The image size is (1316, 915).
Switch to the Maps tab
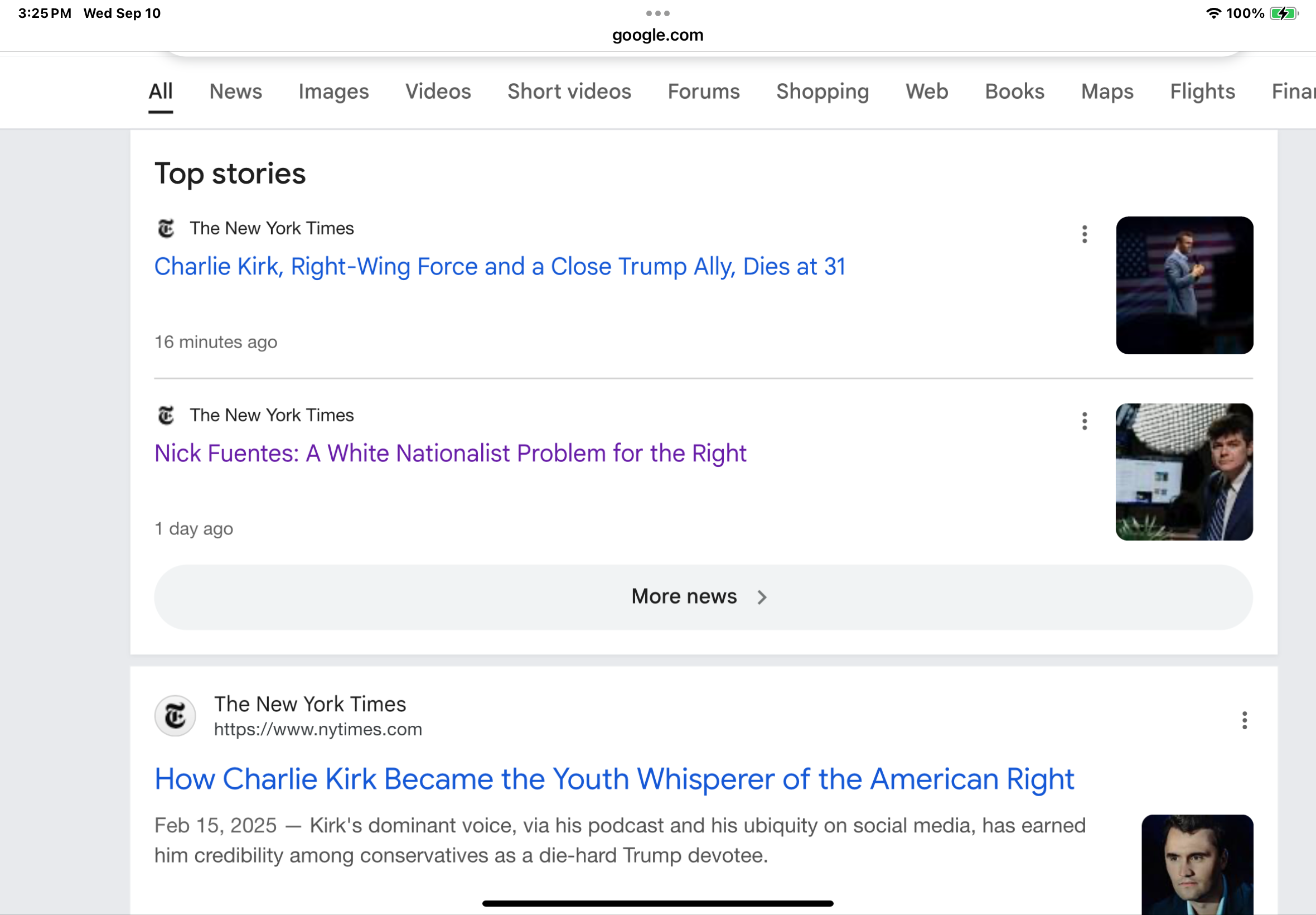(x=1107, y=92)
